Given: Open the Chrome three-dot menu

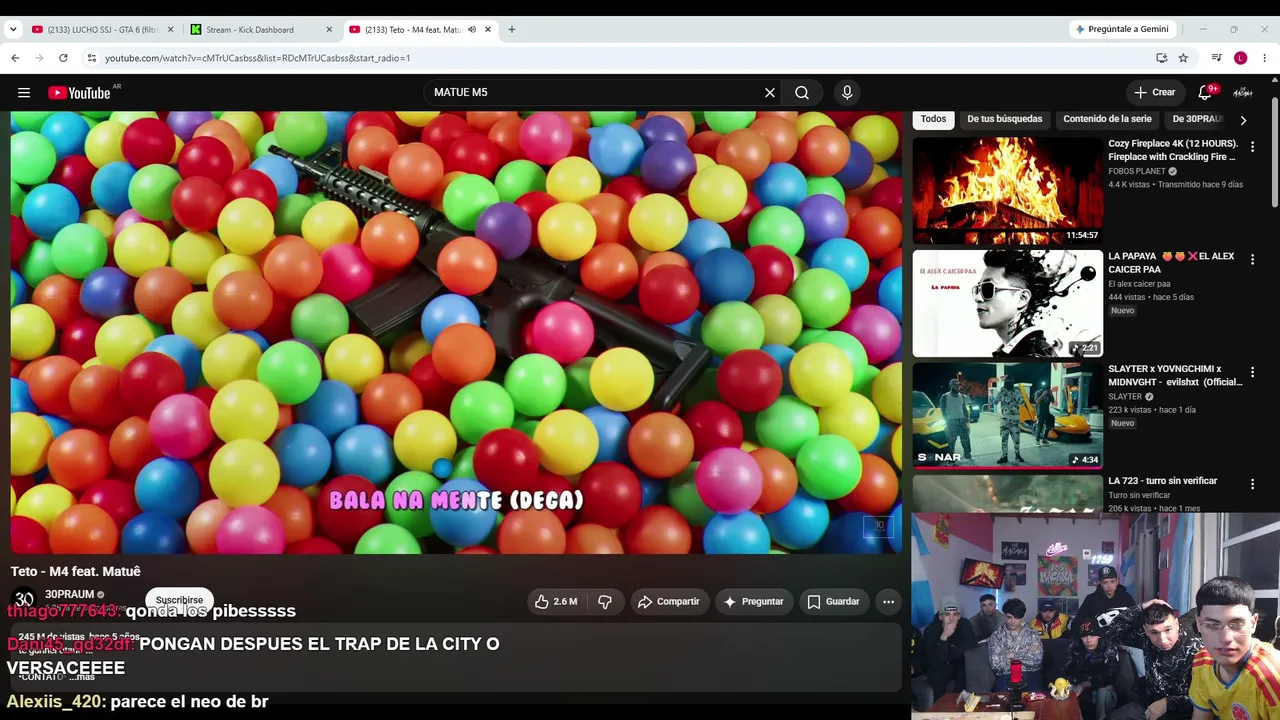Looking at the screenshot, I should coord(1265,58).
